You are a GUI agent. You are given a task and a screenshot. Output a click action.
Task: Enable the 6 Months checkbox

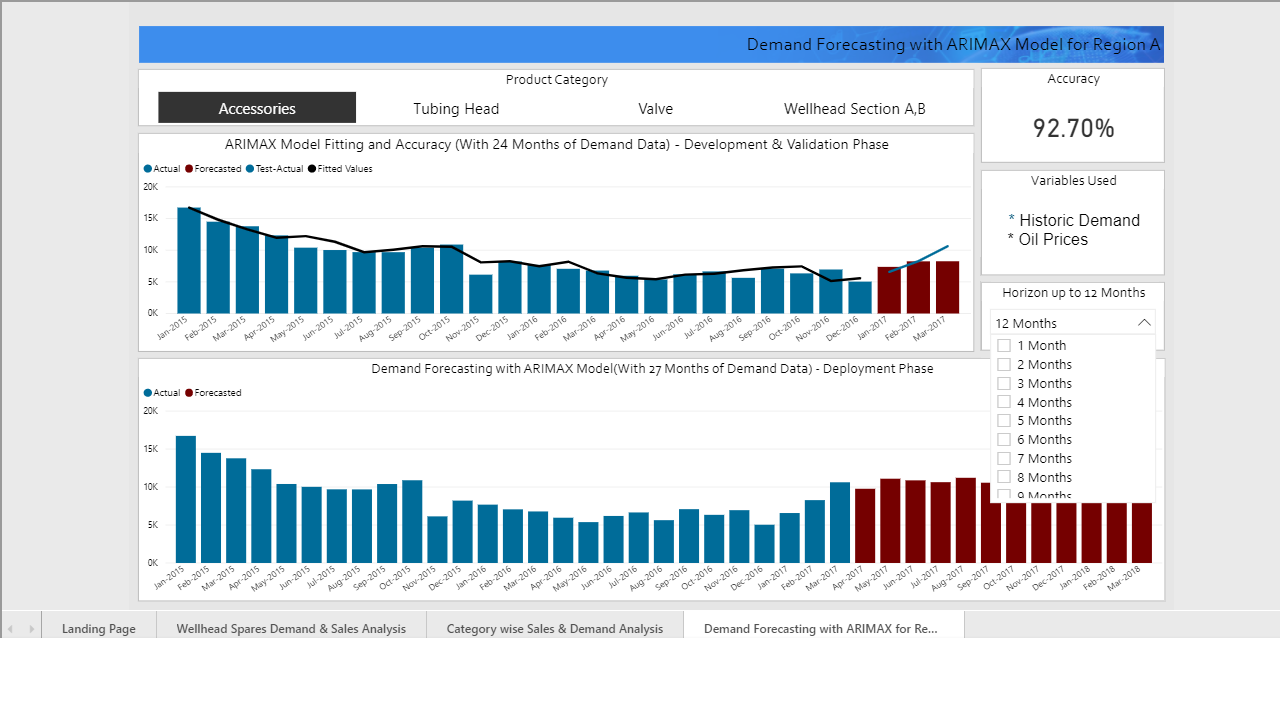point(1004,440)
